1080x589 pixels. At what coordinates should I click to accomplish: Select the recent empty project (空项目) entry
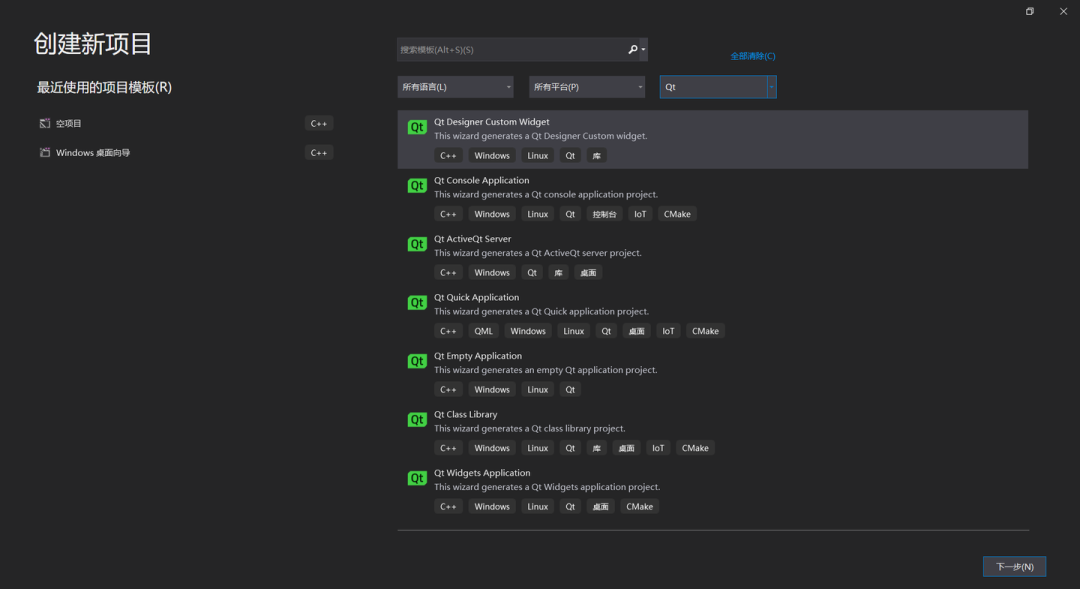(69, 124)
